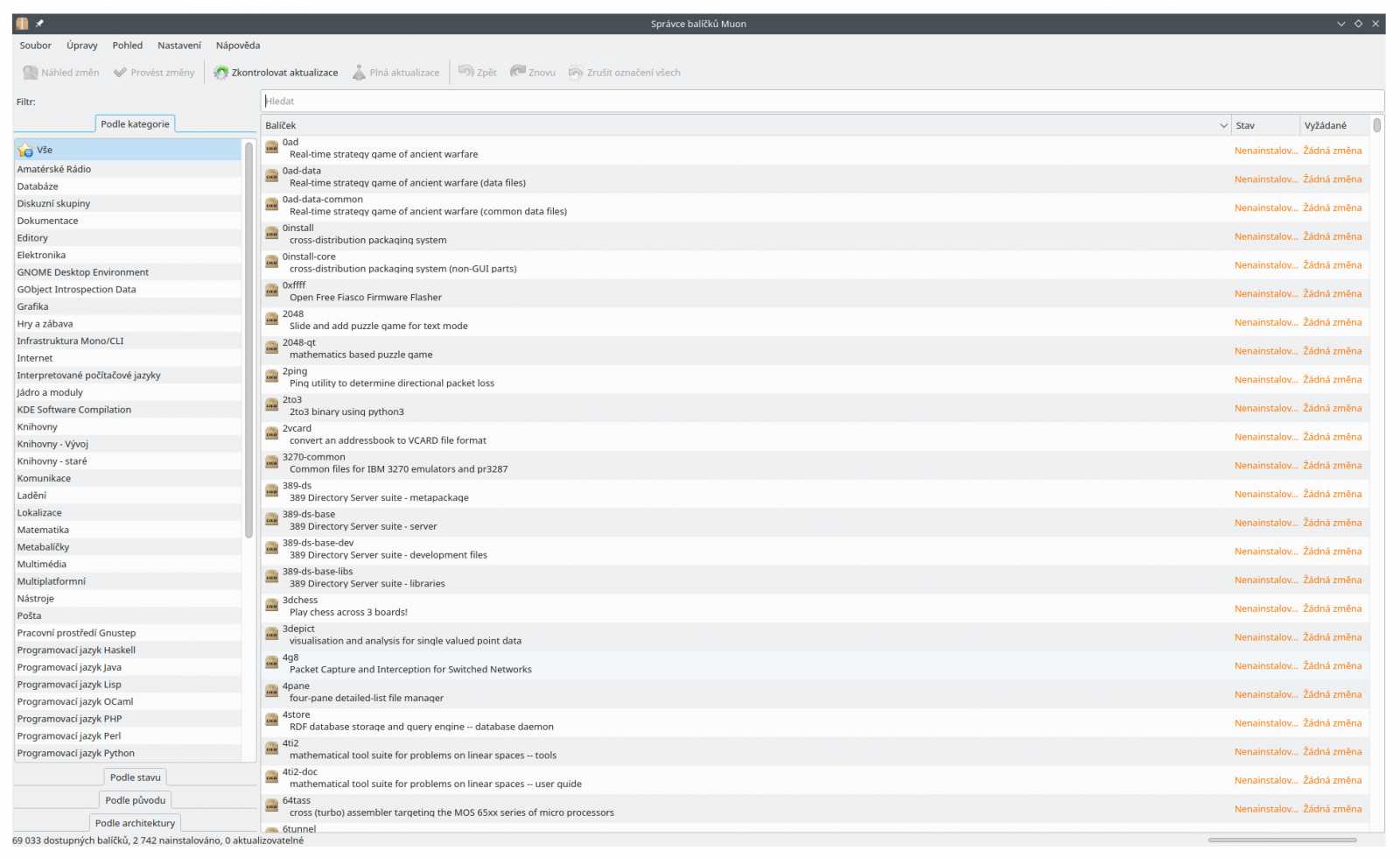Click the package icon for 4ti2-doc
This screenshot has width=1400, height=858.
tap(272, 777)
